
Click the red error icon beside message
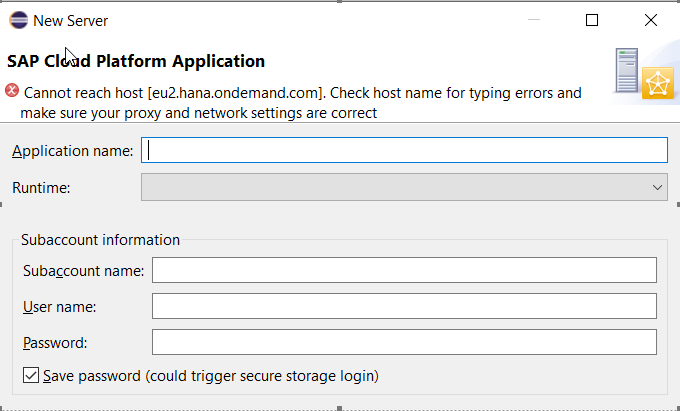click(x=12, y=91)
